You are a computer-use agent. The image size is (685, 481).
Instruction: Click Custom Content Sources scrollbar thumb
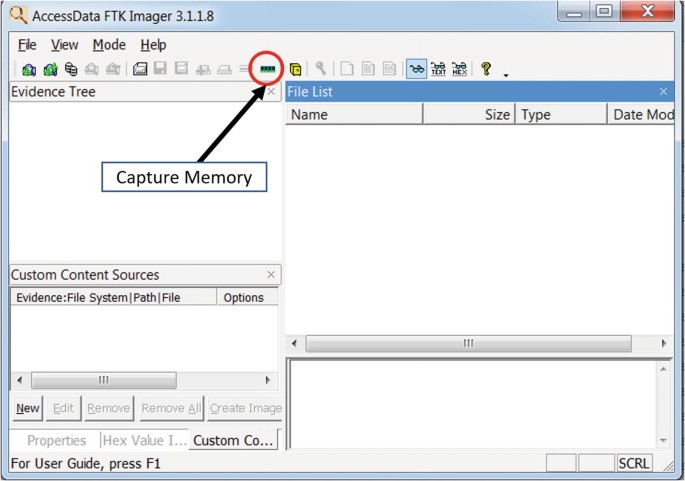pyautogui.click(x=104, y=380)
